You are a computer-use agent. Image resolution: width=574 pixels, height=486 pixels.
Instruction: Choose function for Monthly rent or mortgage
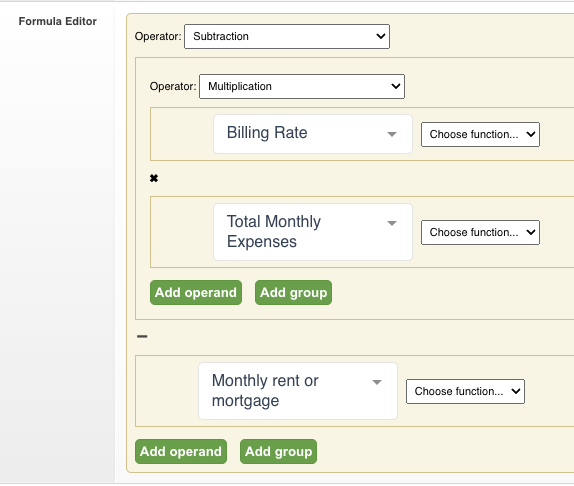[x=465, y=391]
